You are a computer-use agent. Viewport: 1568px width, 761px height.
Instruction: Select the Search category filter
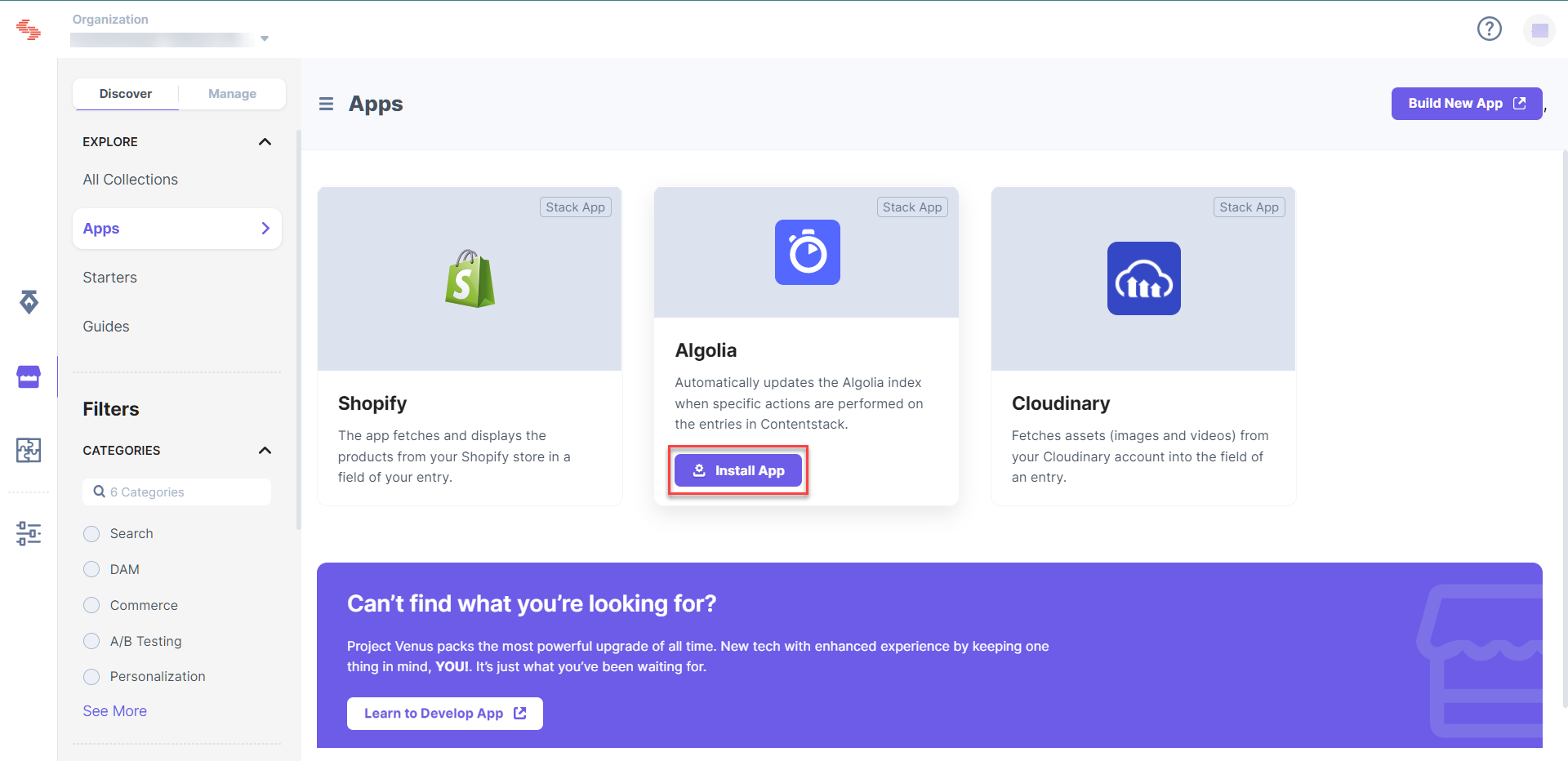(x=91, y=534)
